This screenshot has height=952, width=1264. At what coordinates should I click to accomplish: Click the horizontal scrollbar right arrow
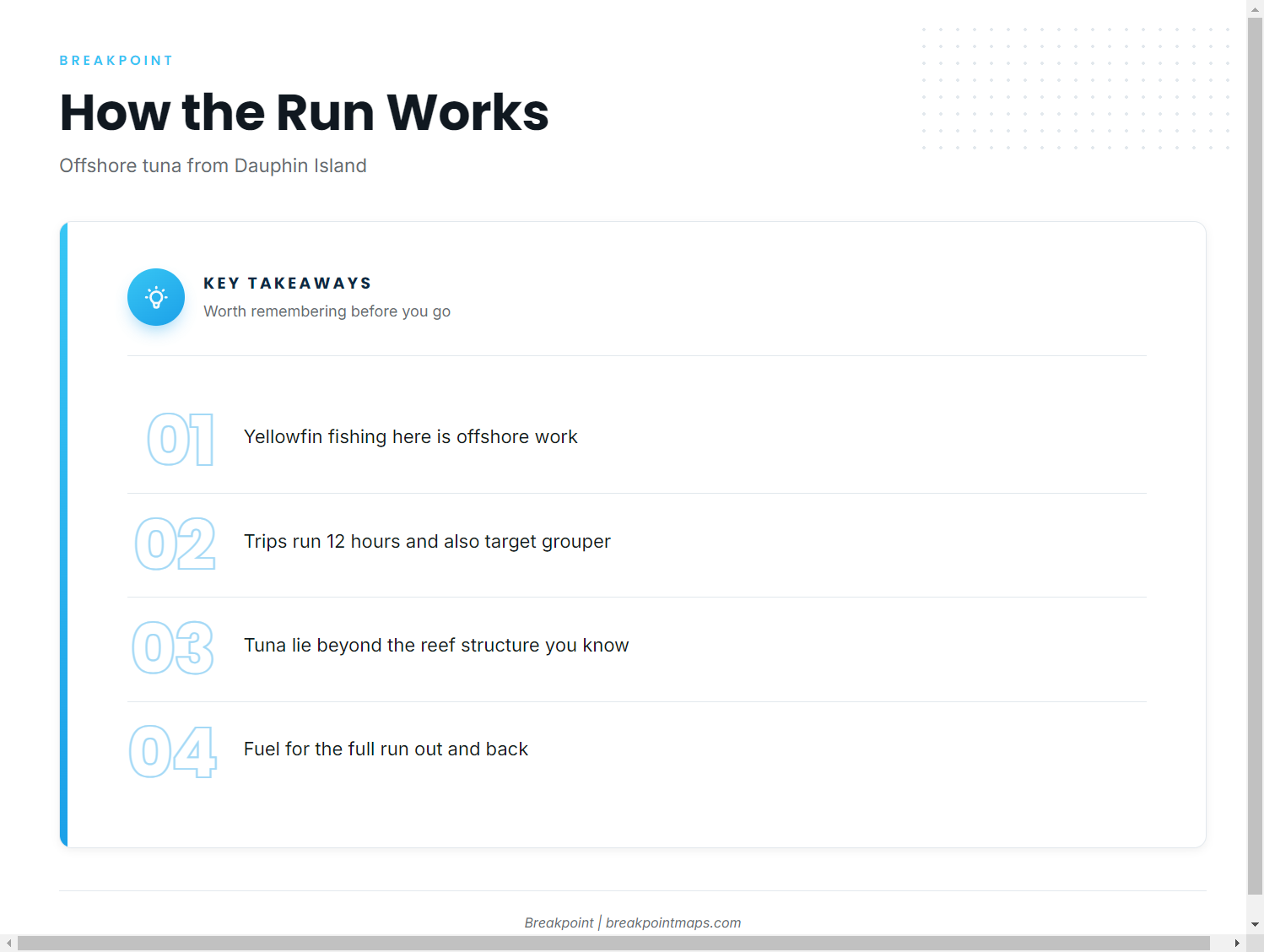coord(1238,943)
